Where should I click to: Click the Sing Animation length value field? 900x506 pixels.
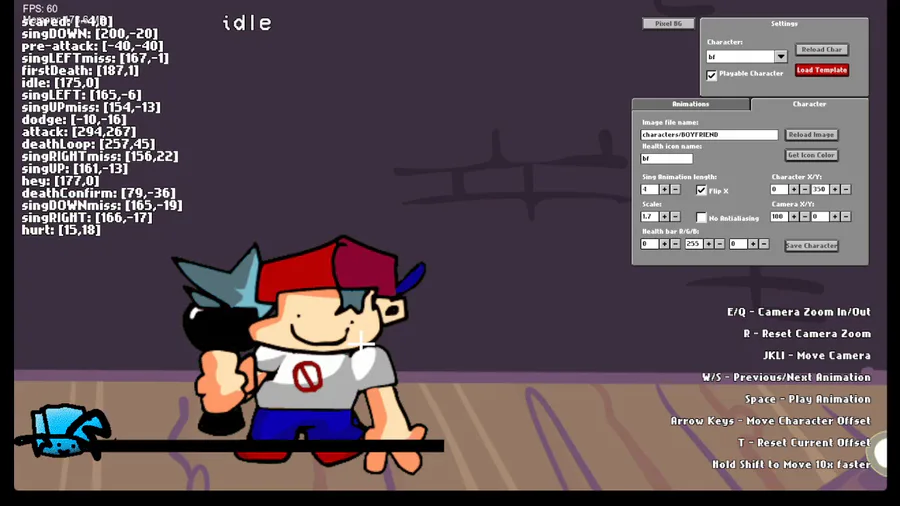pyautogui.click(x=649, y=189)
